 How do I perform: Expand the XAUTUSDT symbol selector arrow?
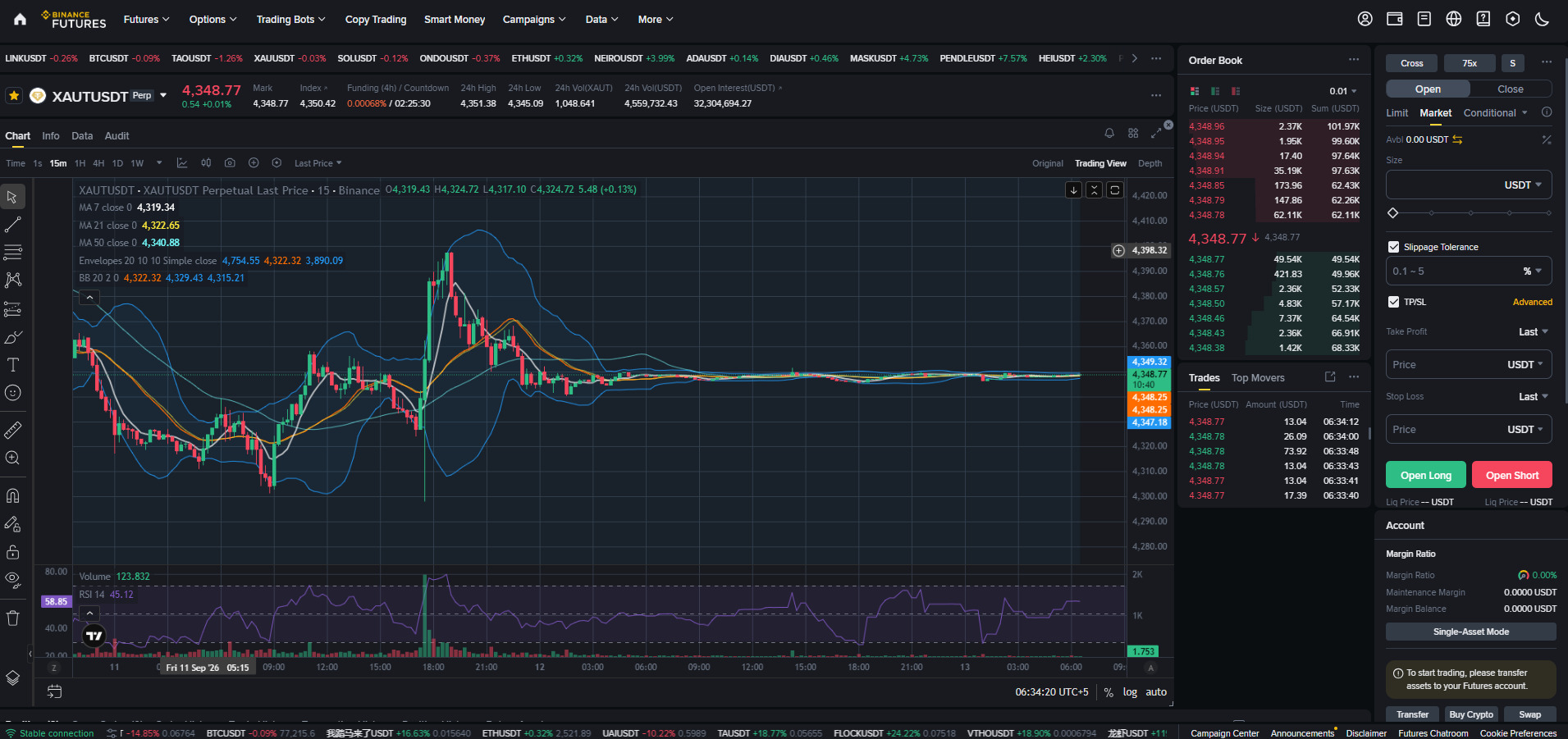(163, 96)
